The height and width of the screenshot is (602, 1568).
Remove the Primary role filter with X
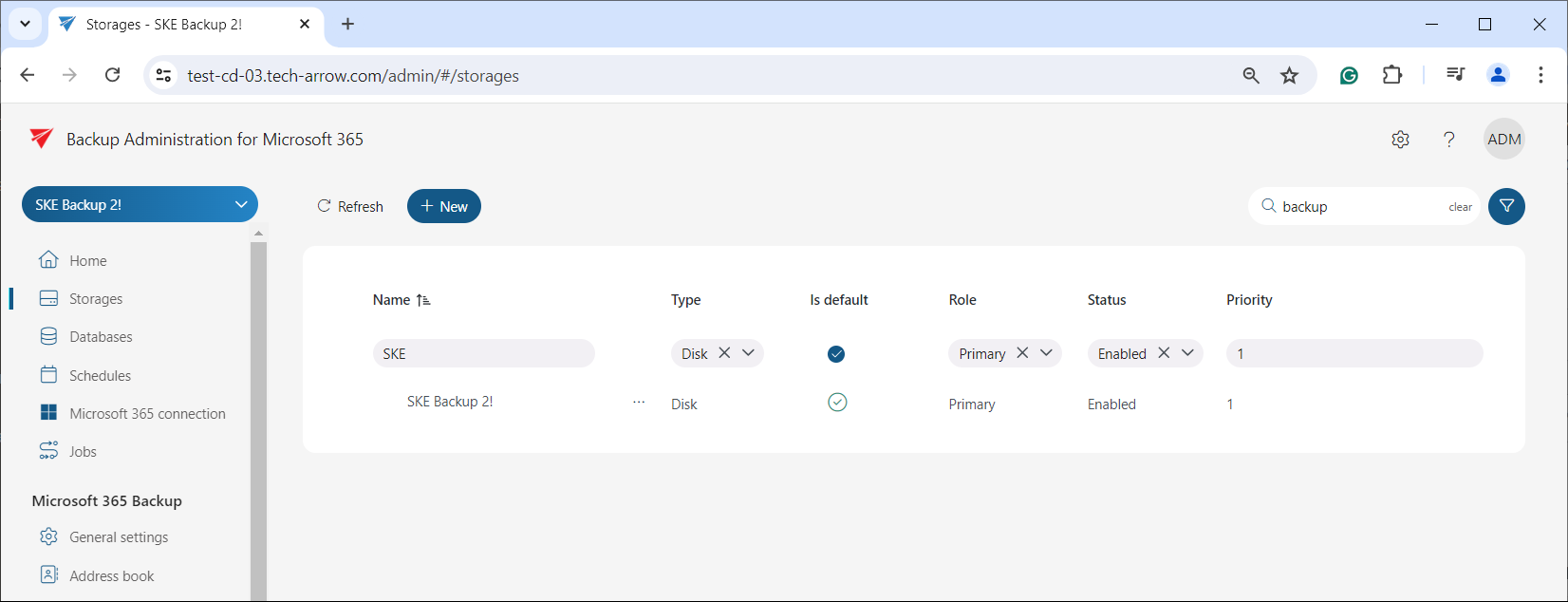click(1022, 353)
